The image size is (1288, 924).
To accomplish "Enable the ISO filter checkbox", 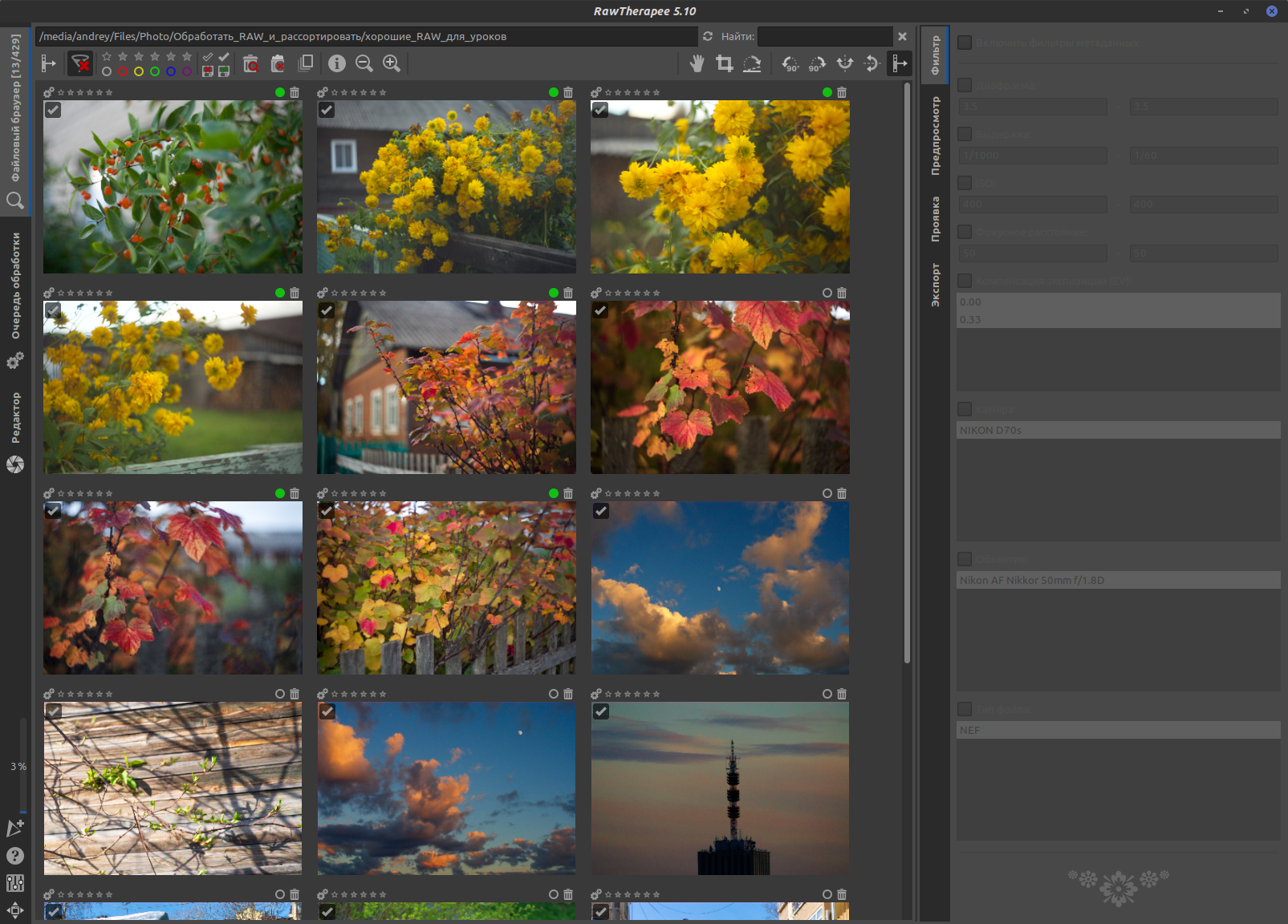I will [965, 183].
